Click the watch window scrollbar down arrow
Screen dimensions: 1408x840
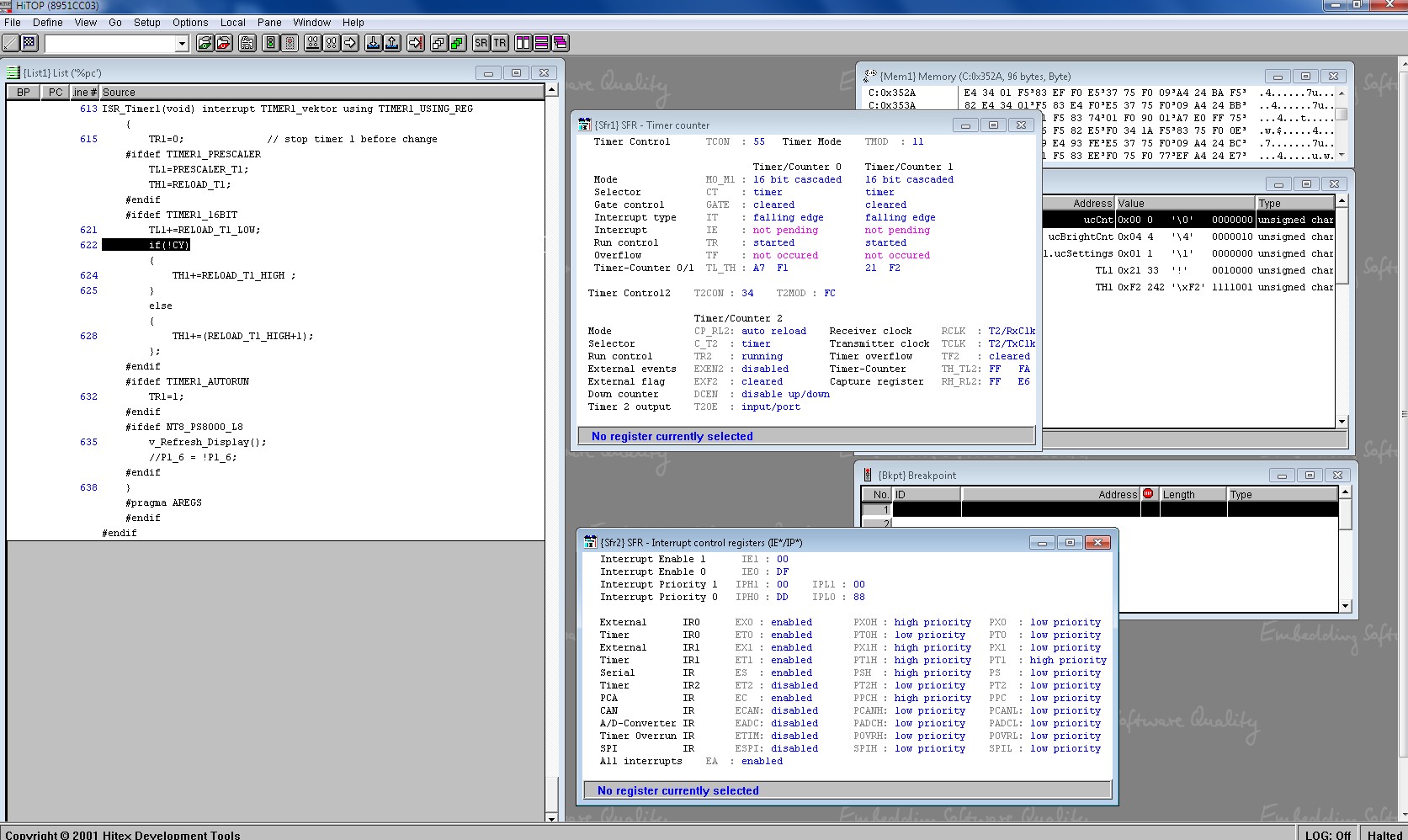click(x=1342, y=421)
